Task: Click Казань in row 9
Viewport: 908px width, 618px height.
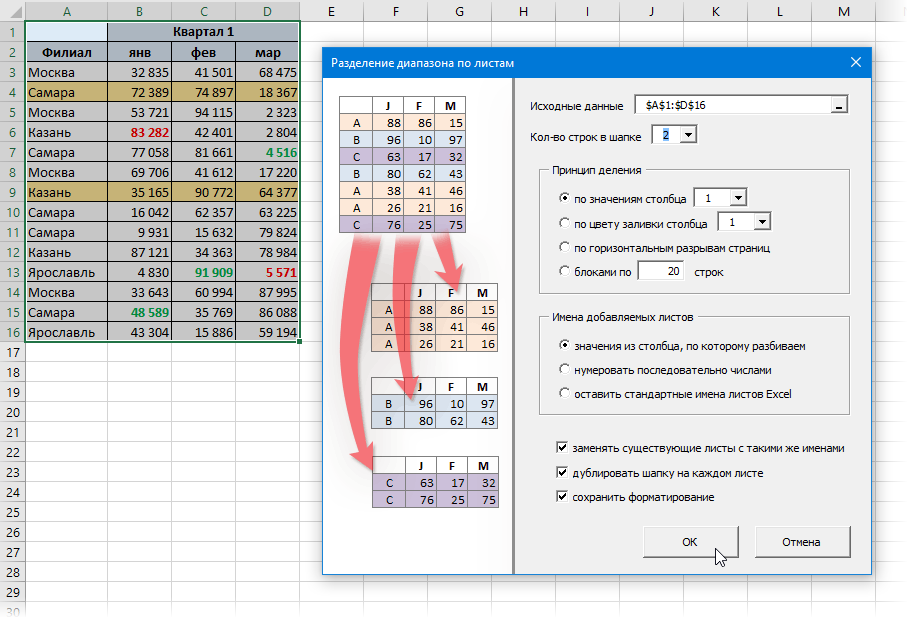Action: tap(67, 192)
